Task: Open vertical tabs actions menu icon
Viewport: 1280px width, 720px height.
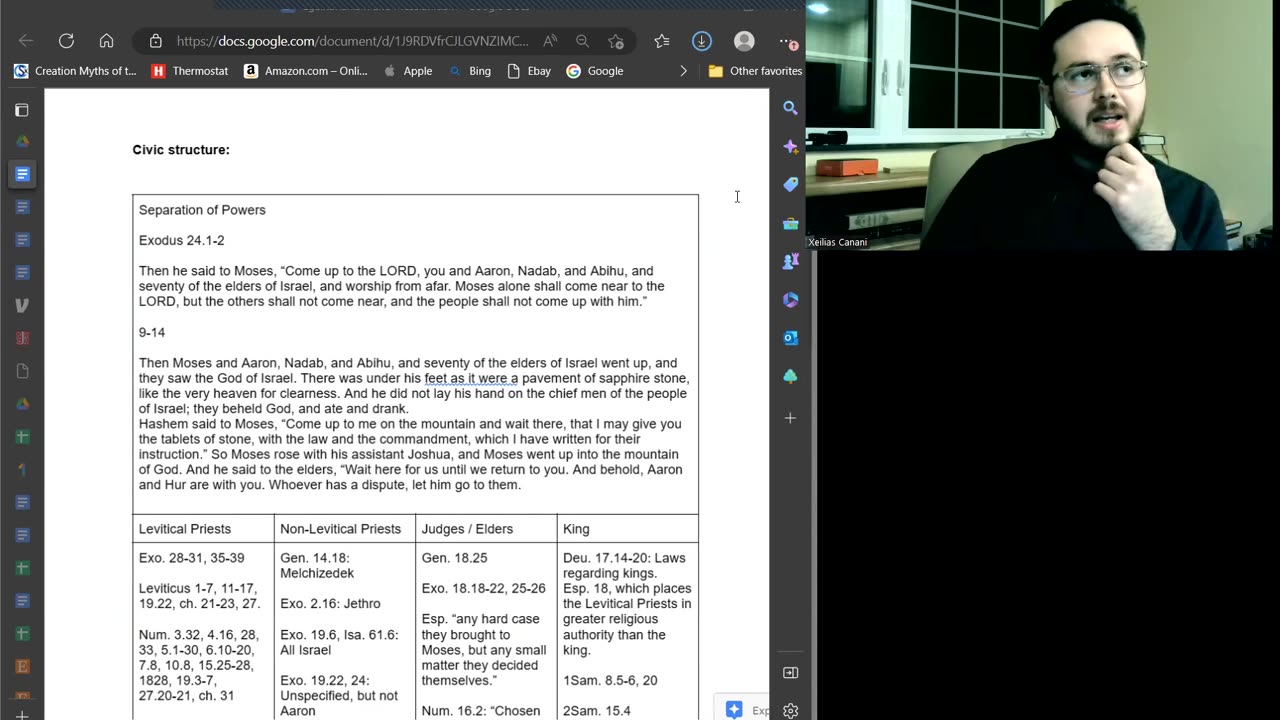Action: (22, 110)
